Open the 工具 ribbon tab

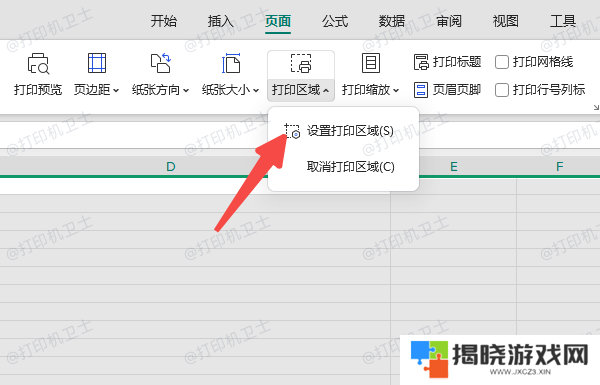[x=563, y=21]
